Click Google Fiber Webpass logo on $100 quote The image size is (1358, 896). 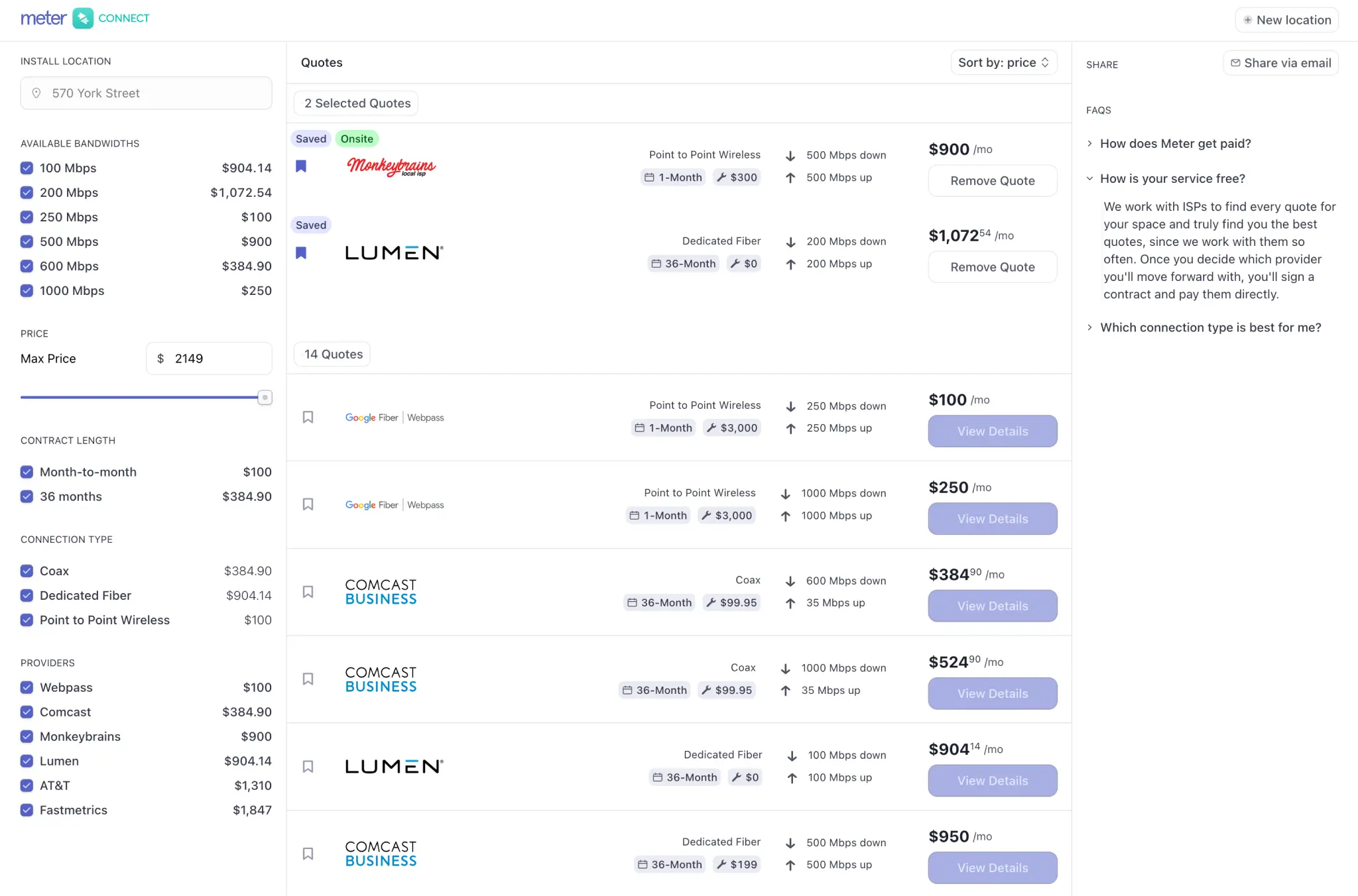395,418
